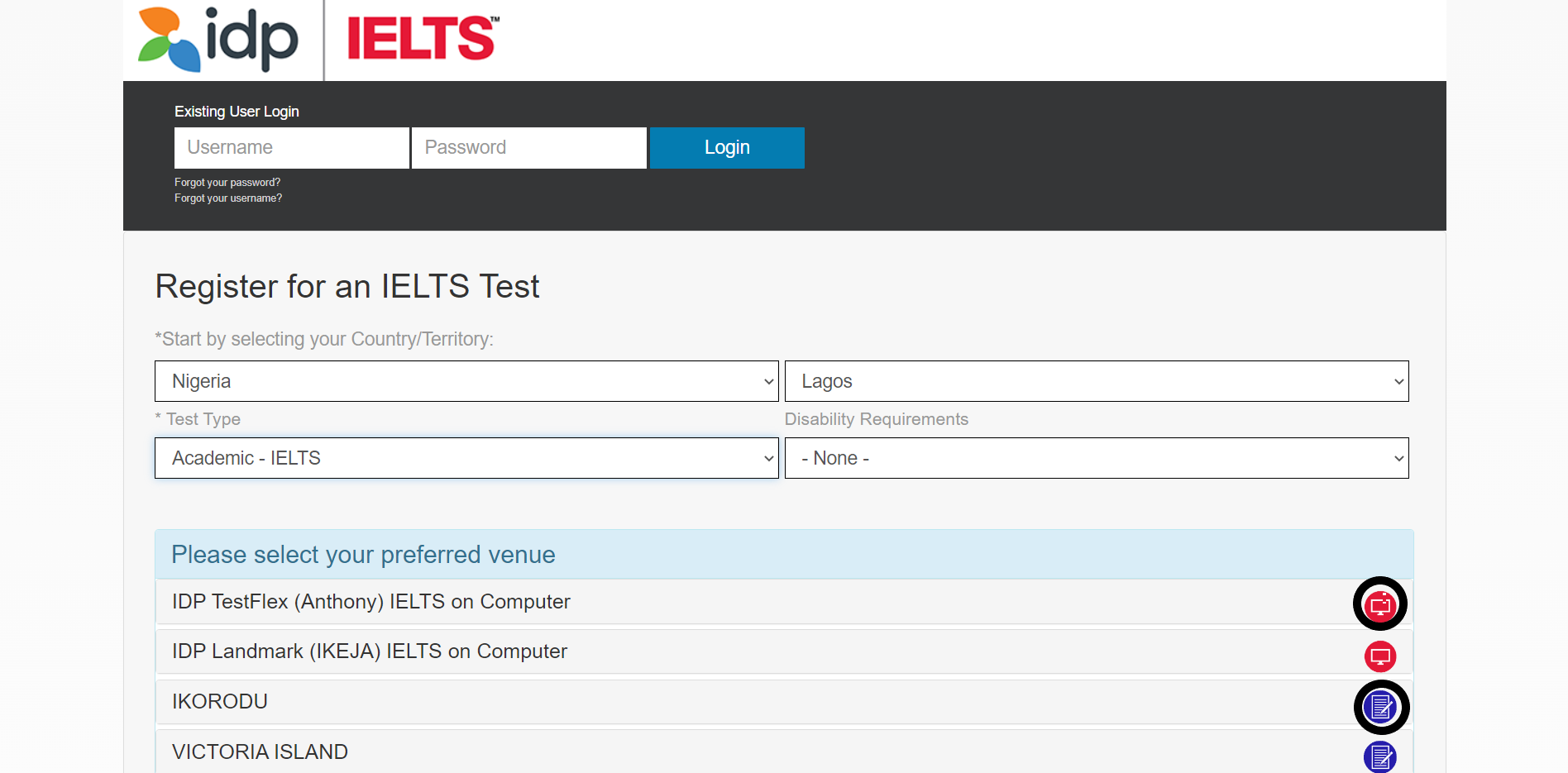
Task: Click inside the Username field
Action: (x=291, y=147)
